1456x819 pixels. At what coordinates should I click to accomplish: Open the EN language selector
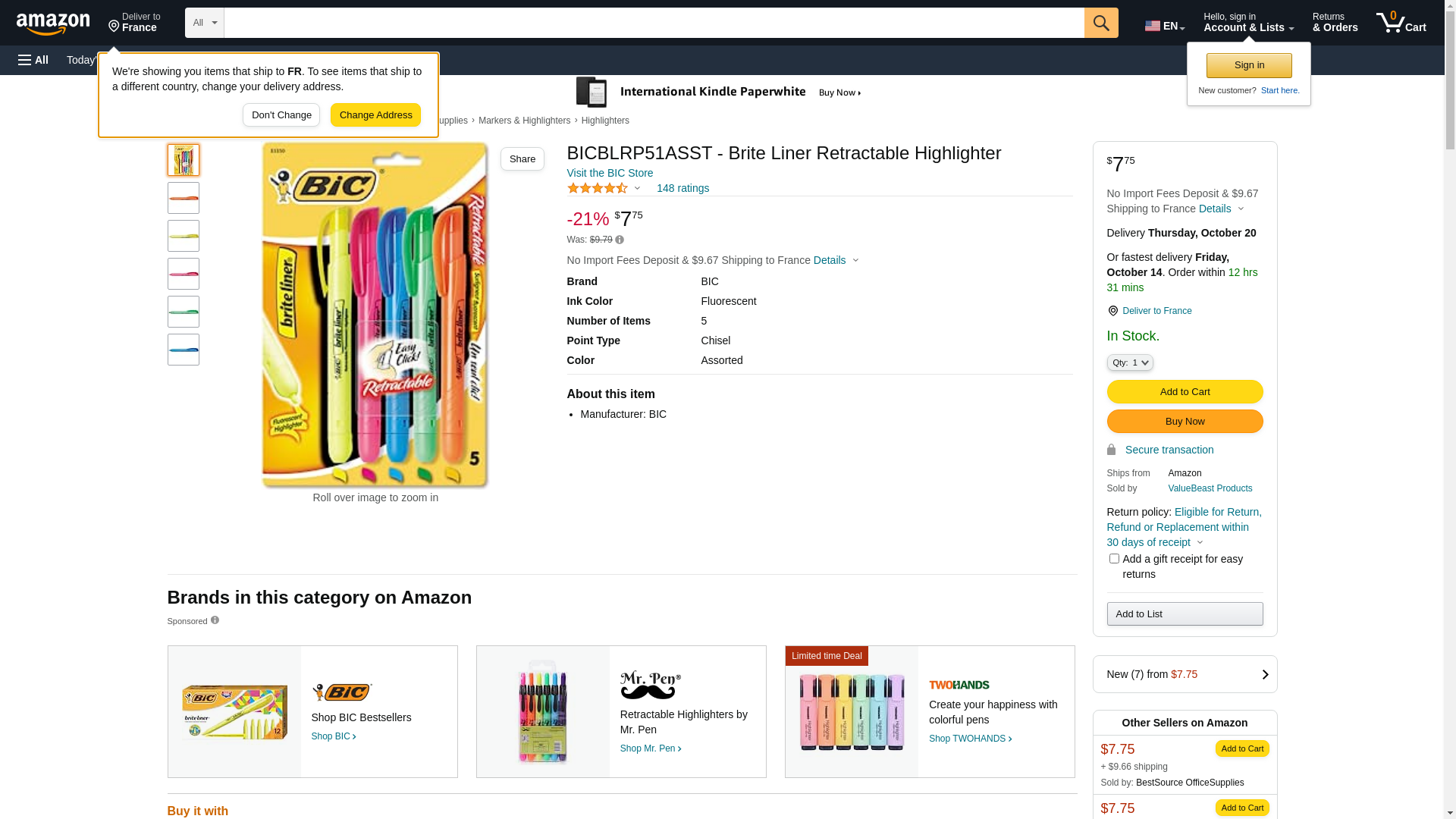click(x=1164, y=26)
